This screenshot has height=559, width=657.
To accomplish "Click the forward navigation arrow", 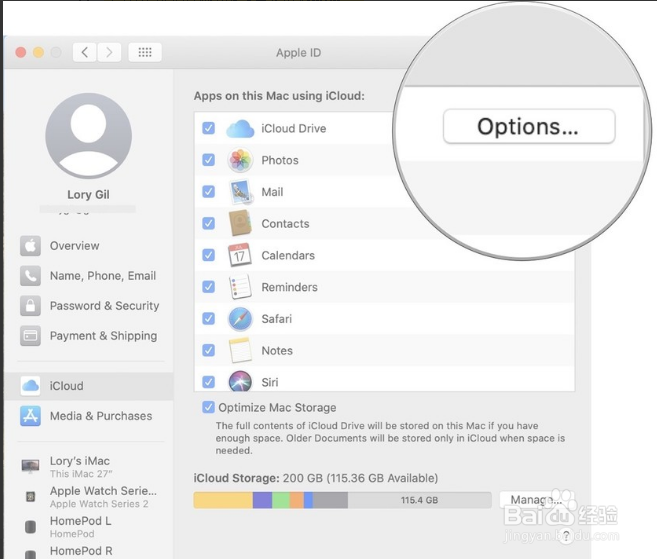I will [x=109, y=52].
